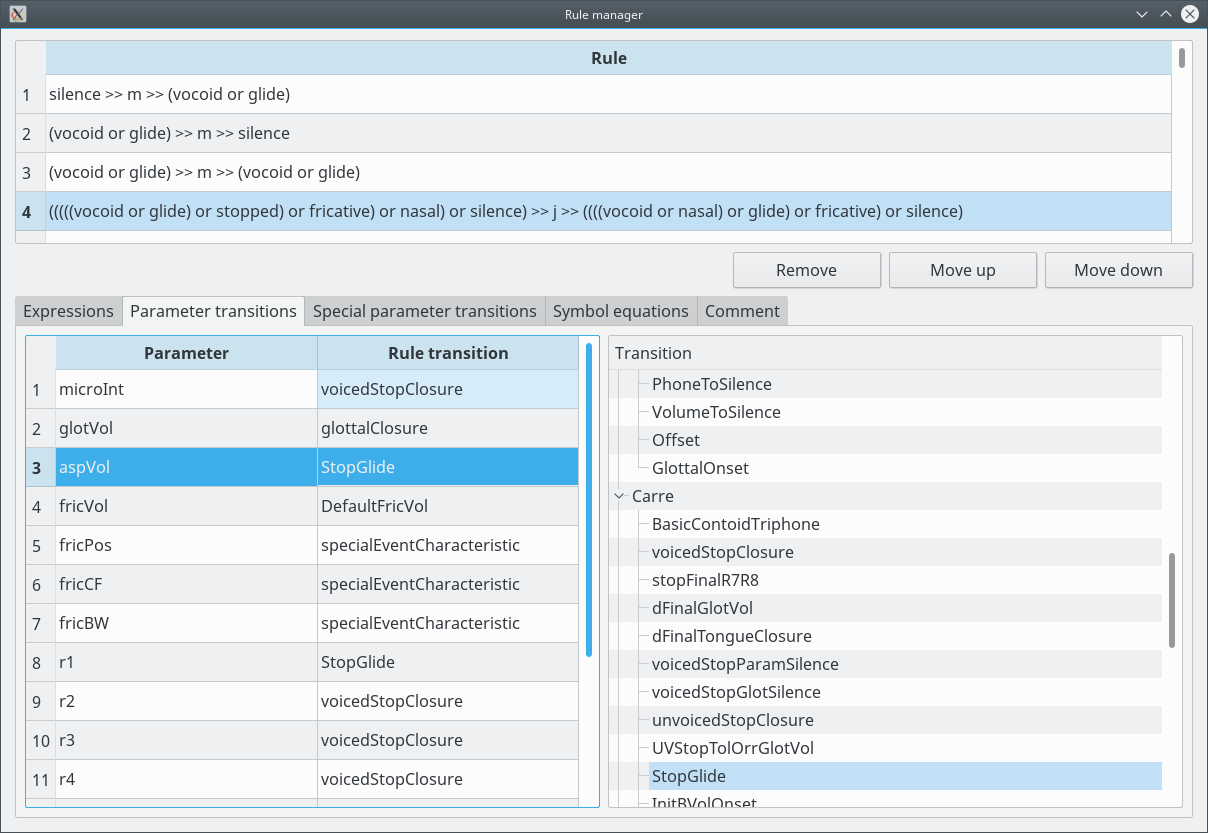Select the fricPos parameter cell

(x=186, y=545)
